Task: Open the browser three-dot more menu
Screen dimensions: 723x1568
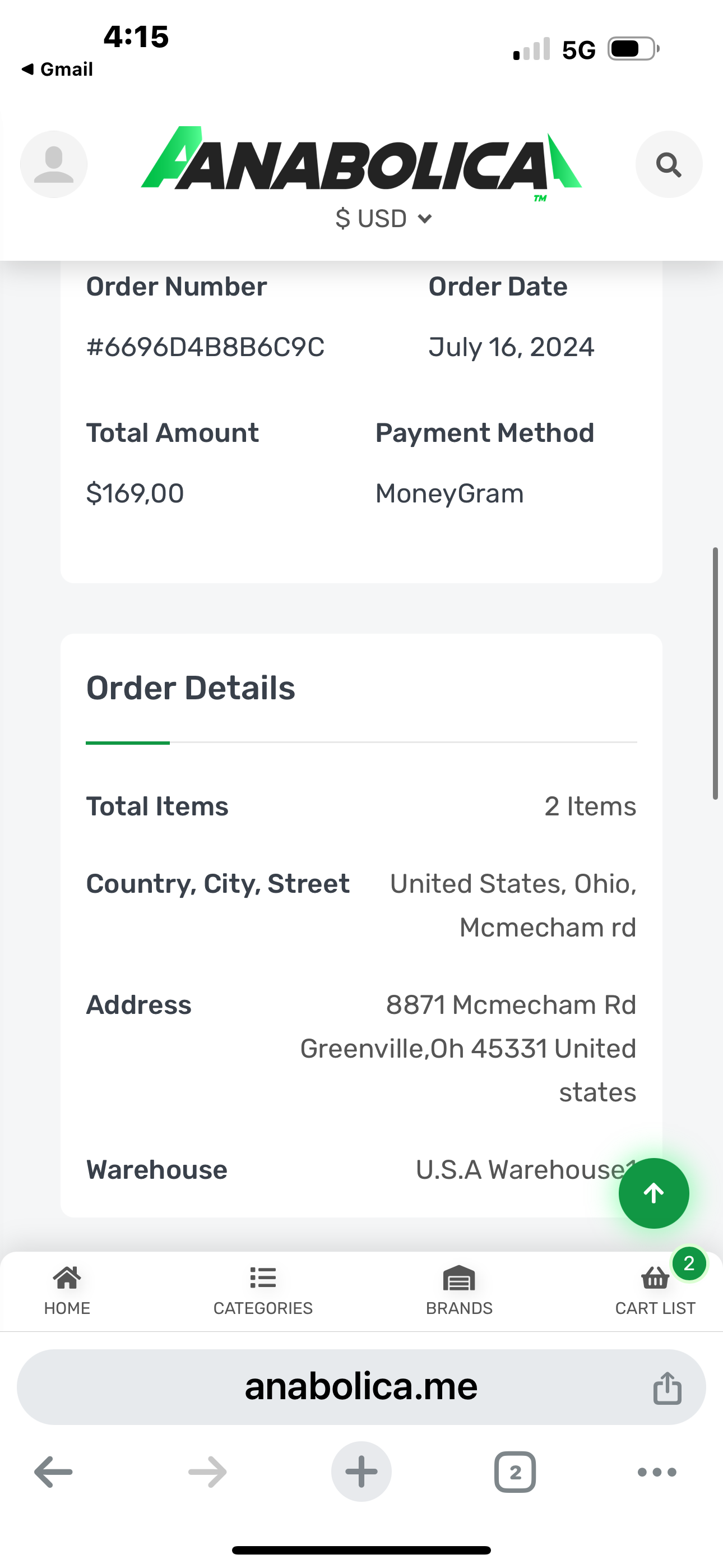Action: [x=657, y=1472]
